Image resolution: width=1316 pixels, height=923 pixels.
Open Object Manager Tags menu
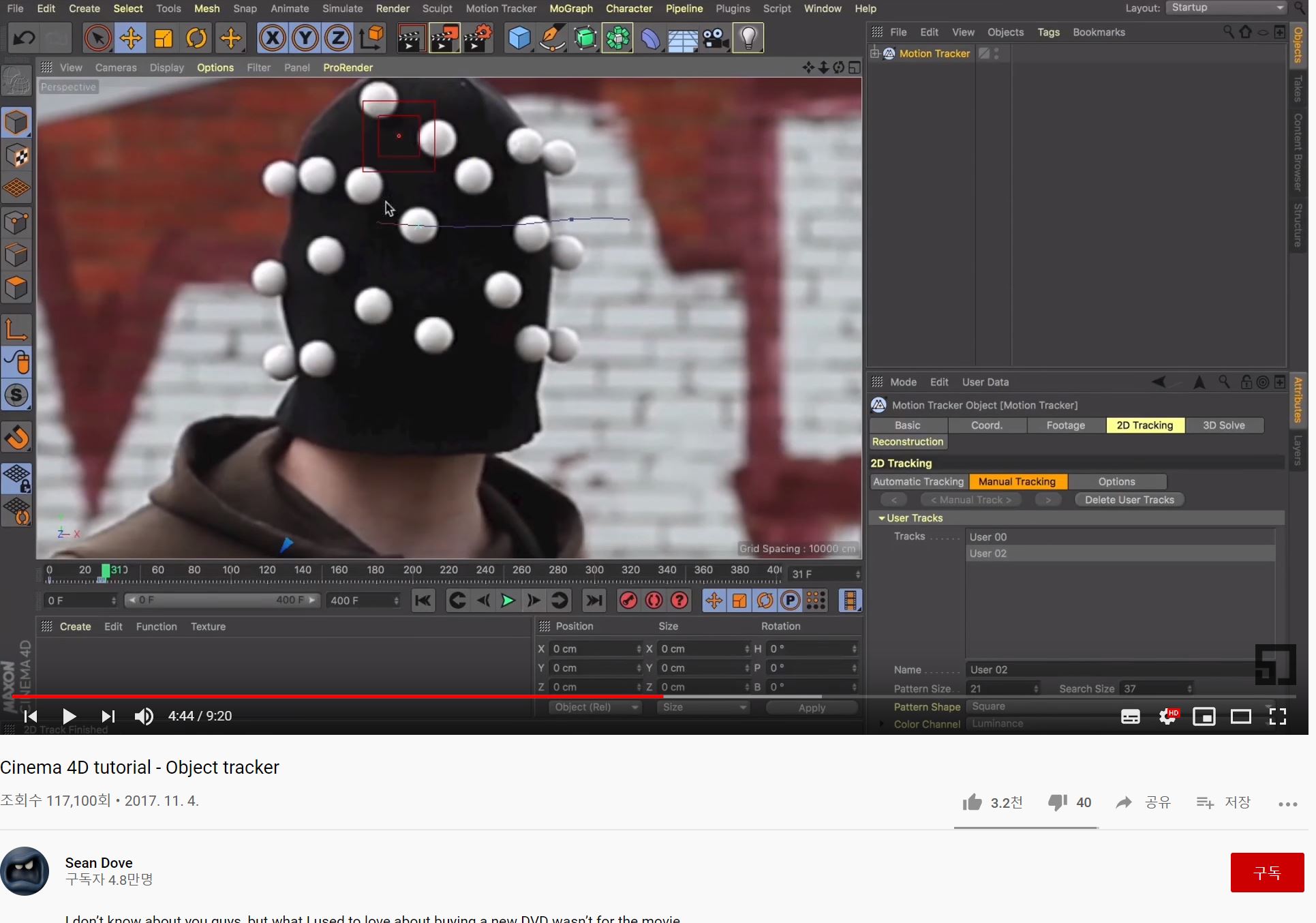point(1048,32)
